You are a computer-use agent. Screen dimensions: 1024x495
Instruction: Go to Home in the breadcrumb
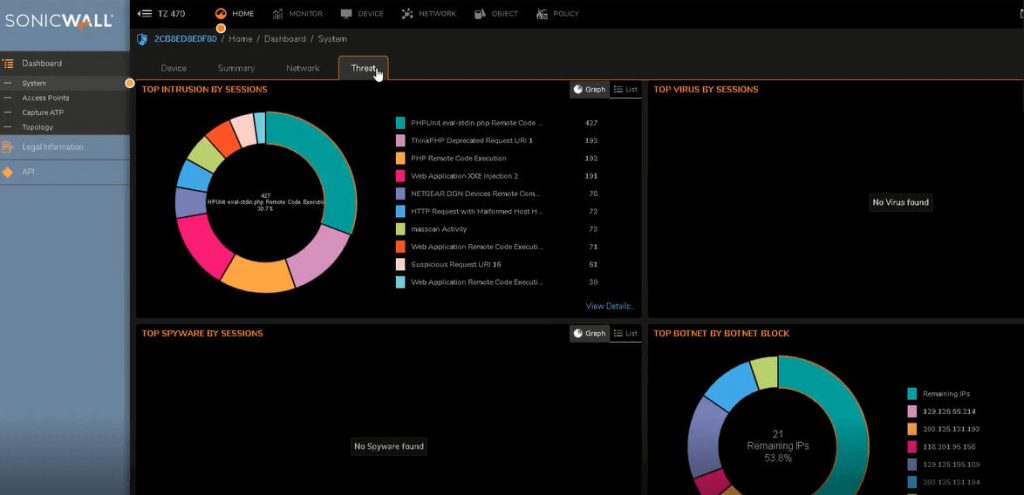click(x=240, y=39)
